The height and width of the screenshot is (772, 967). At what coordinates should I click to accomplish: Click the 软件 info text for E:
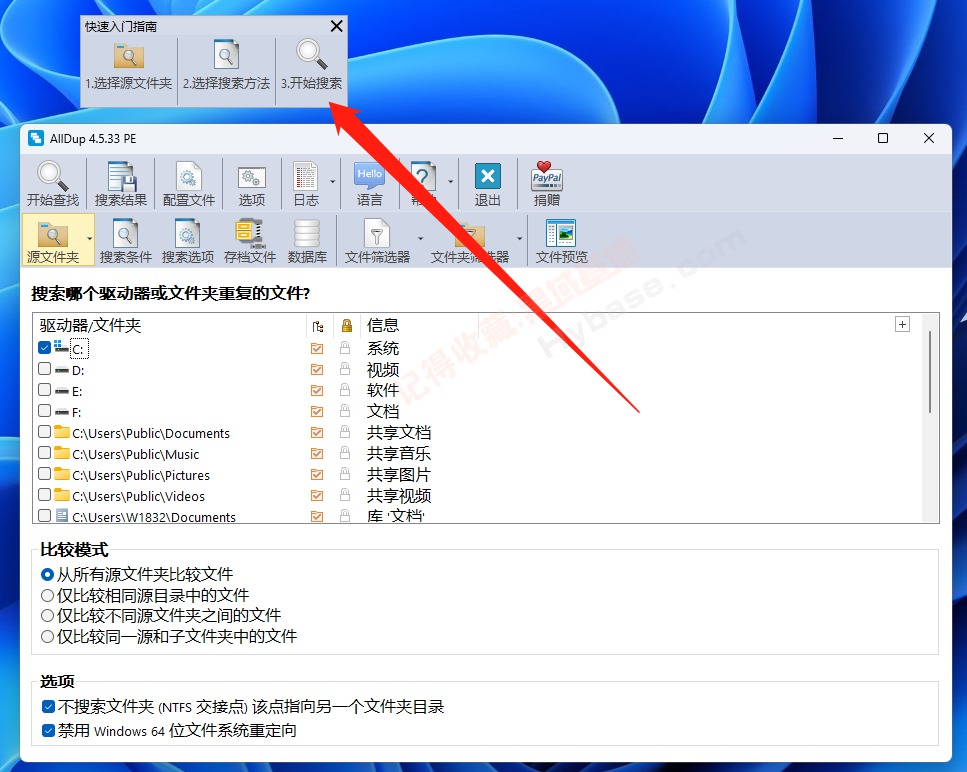[382, 390]
